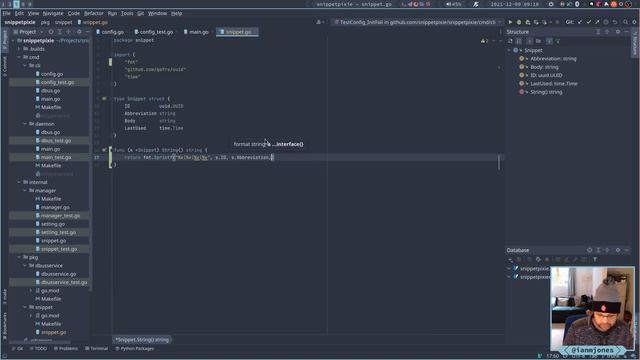Database panel settings gear icon
This screenshot has height=360, width=640.
pos(618,250)
